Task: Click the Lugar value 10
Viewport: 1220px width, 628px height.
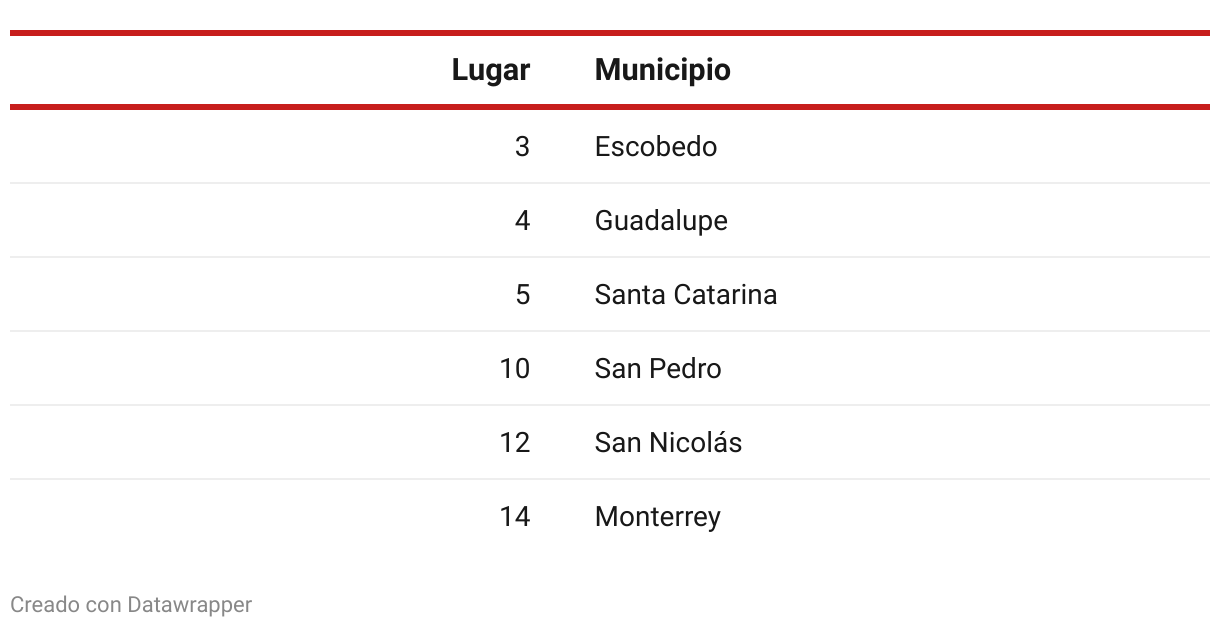Action: 514,369
